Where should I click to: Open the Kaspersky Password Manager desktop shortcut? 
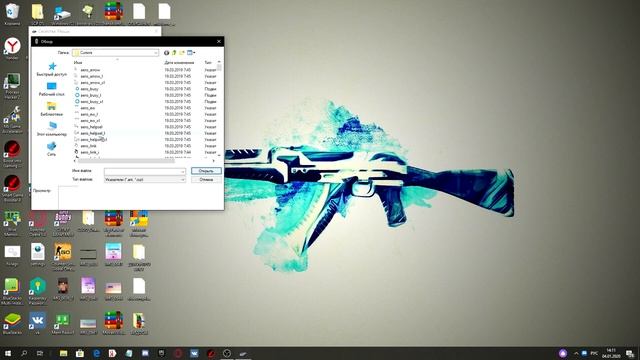click(37, 291)
